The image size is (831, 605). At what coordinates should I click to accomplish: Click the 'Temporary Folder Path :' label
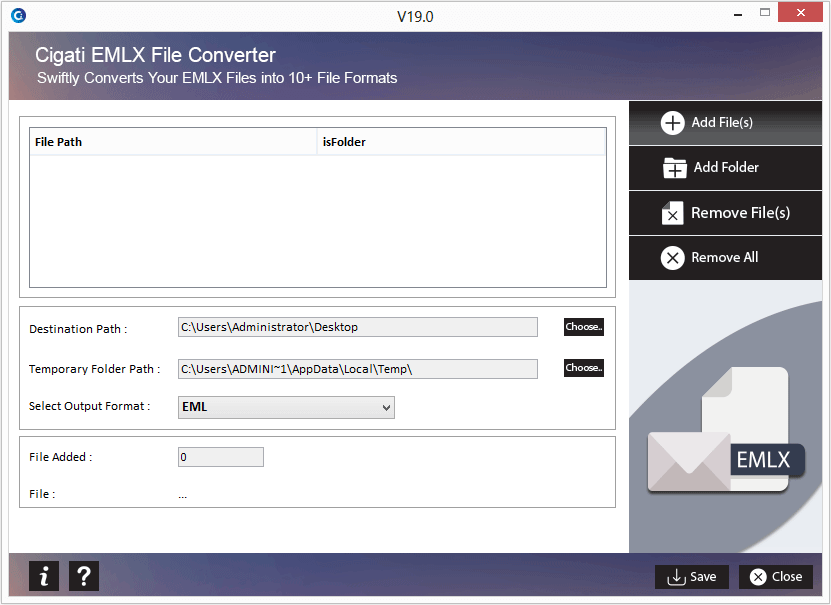(94, 369)
